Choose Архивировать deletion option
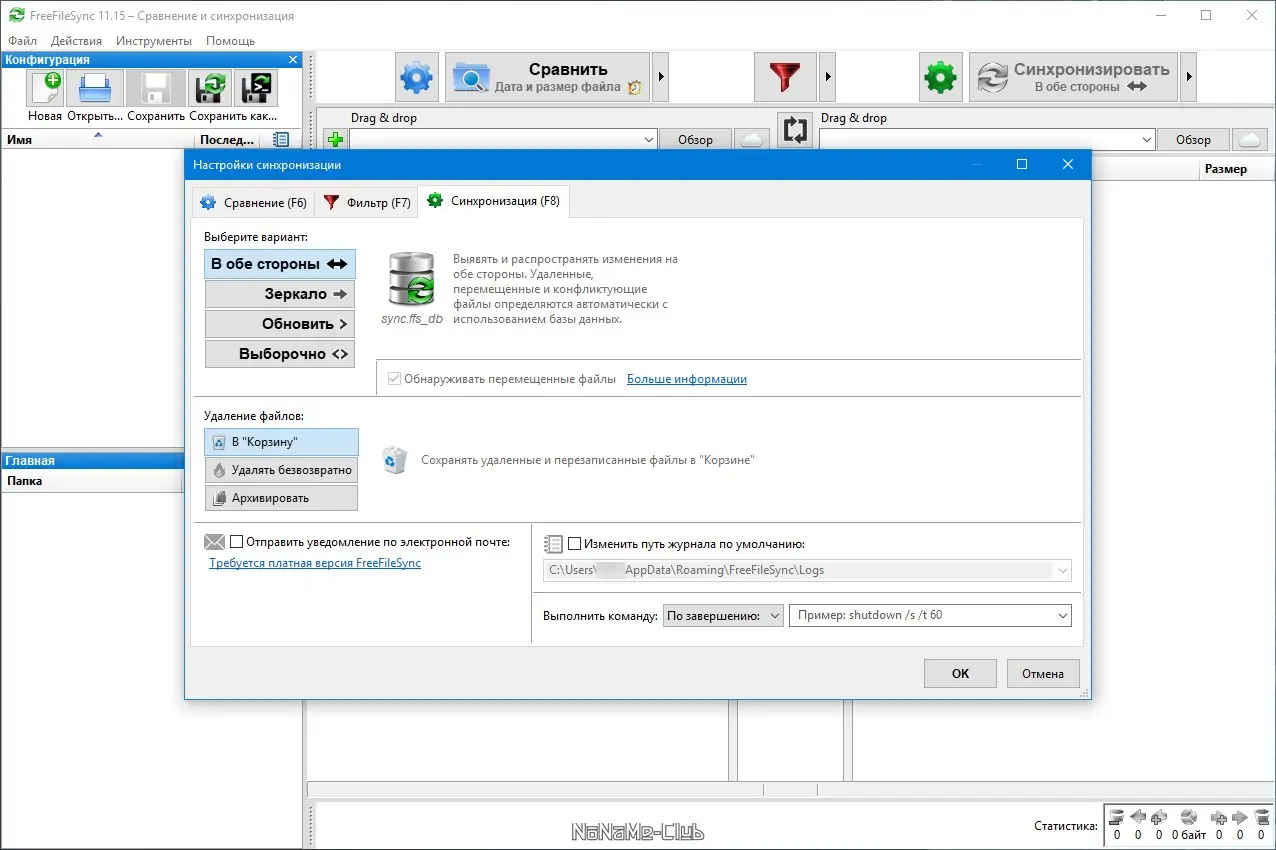This screenshot has width=1276, height=850. point(281,497)
